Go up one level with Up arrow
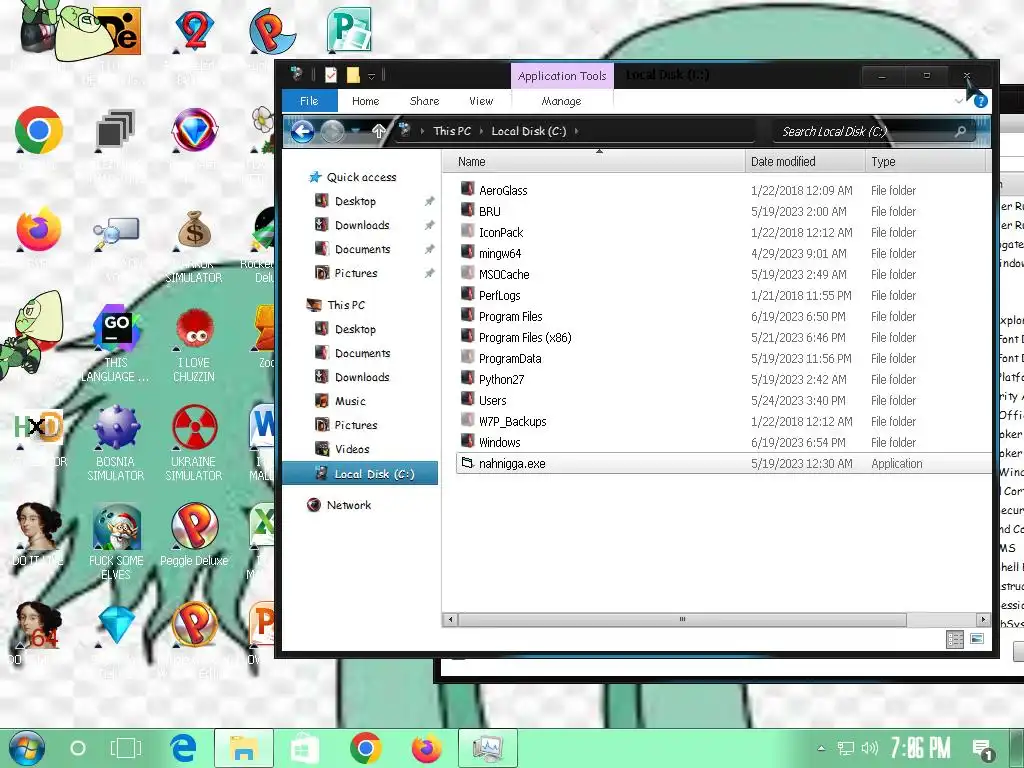The width and height of the screenshot is (1024, 768). click(379, 131)
